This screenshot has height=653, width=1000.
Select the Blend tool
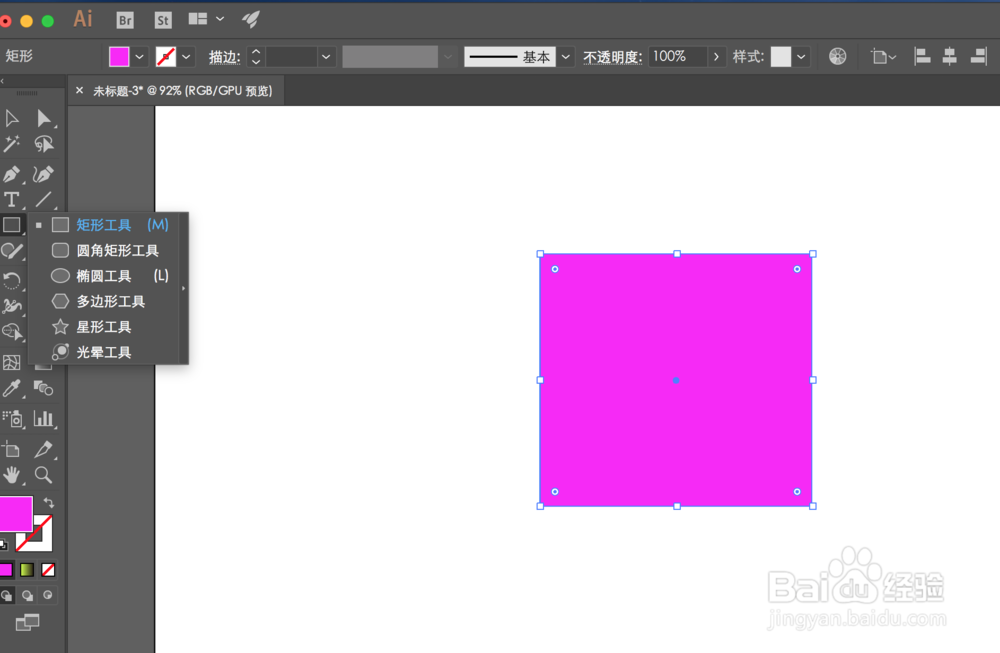[x=43, y=388]
